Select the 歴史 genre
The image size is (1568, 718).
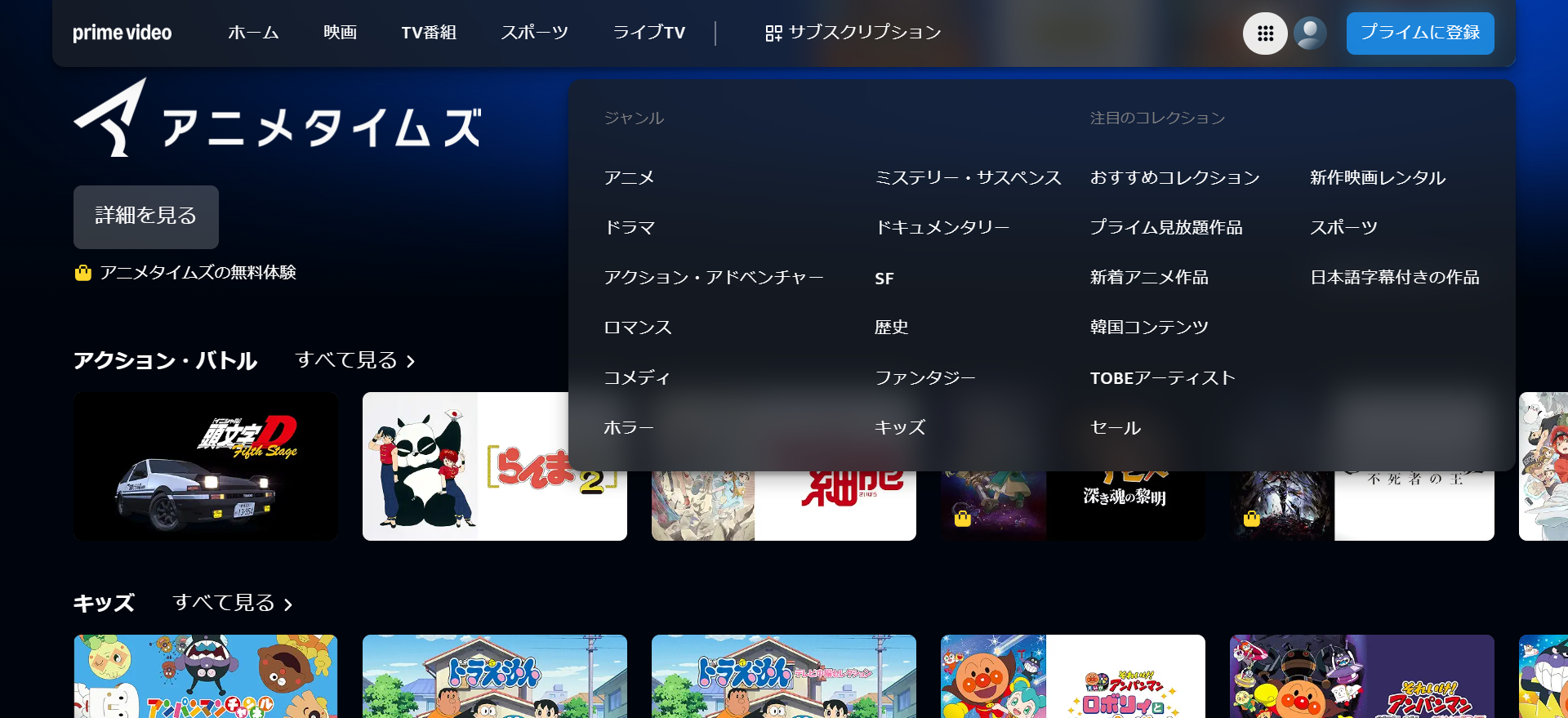click(x=892, y=328)
